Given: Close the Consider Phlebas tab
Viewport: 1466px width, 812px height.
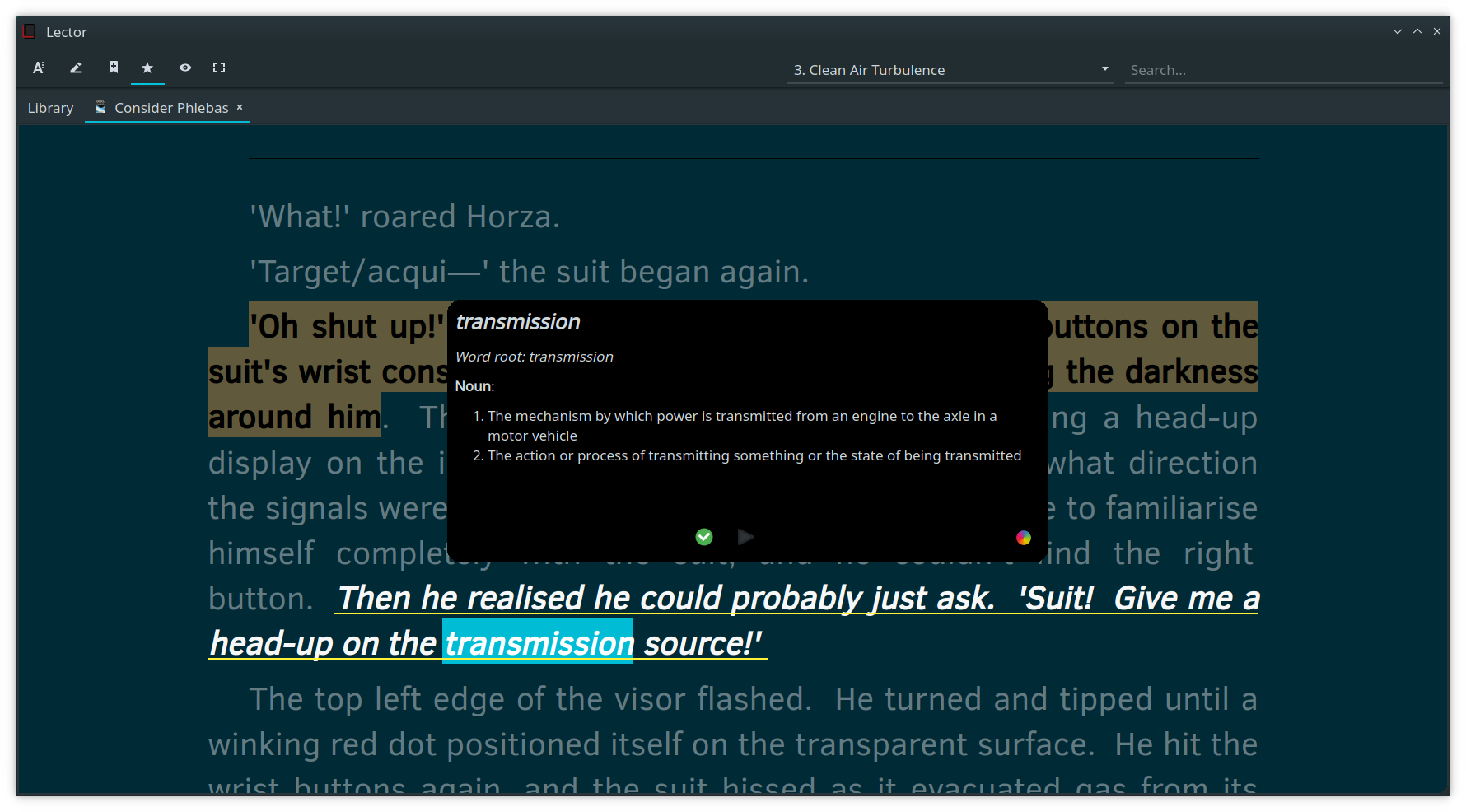Looking at the screenshot, I should click(x=240, y=107).
